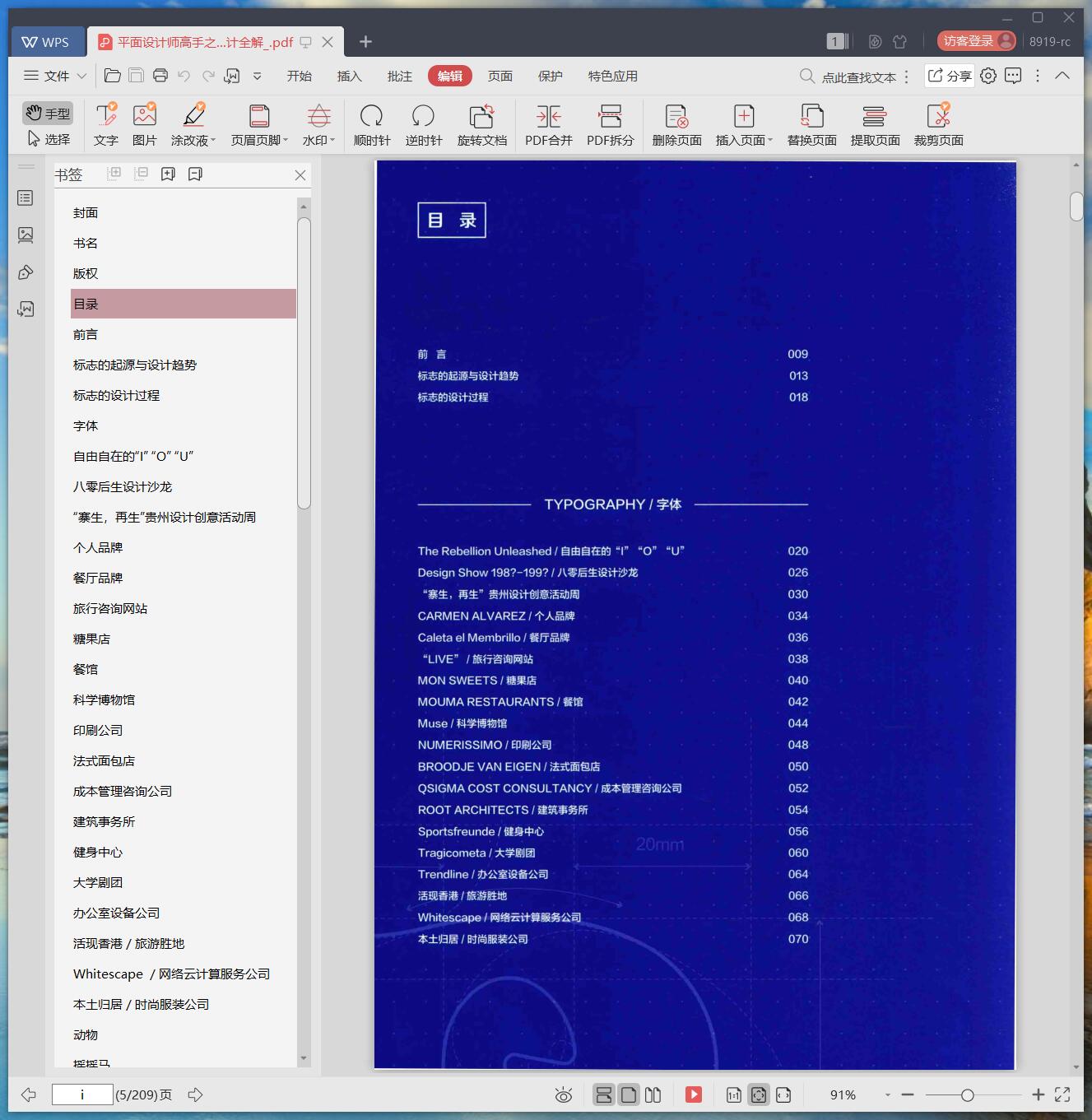Click Extract Page (提取页面)
Screen dimensions: 1092x1120
point(875,125)
